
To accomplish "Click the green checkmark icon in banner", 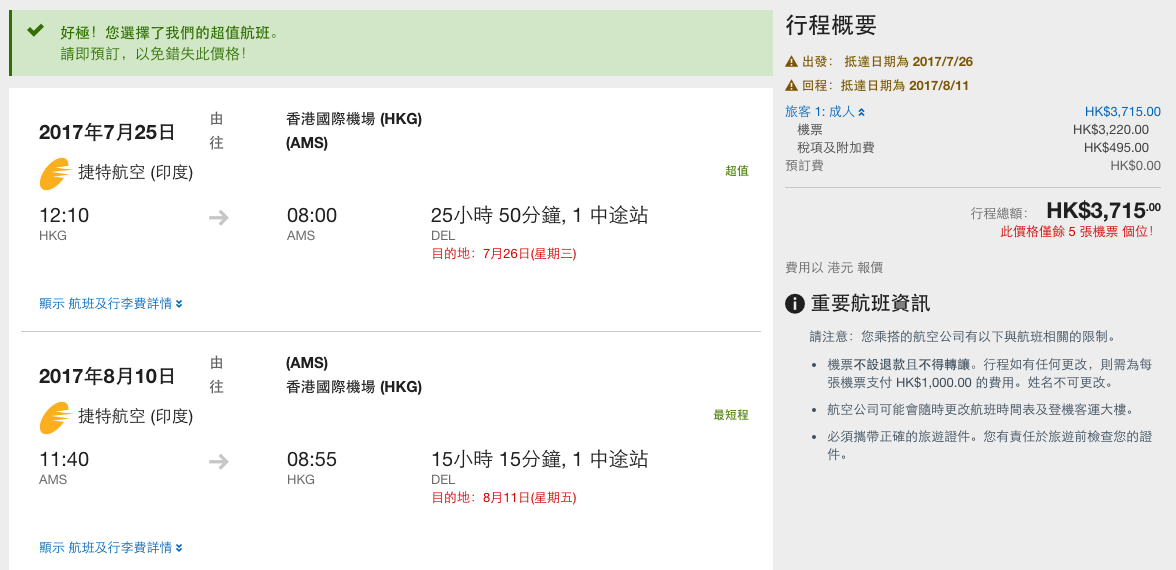I will click(35, 31).
